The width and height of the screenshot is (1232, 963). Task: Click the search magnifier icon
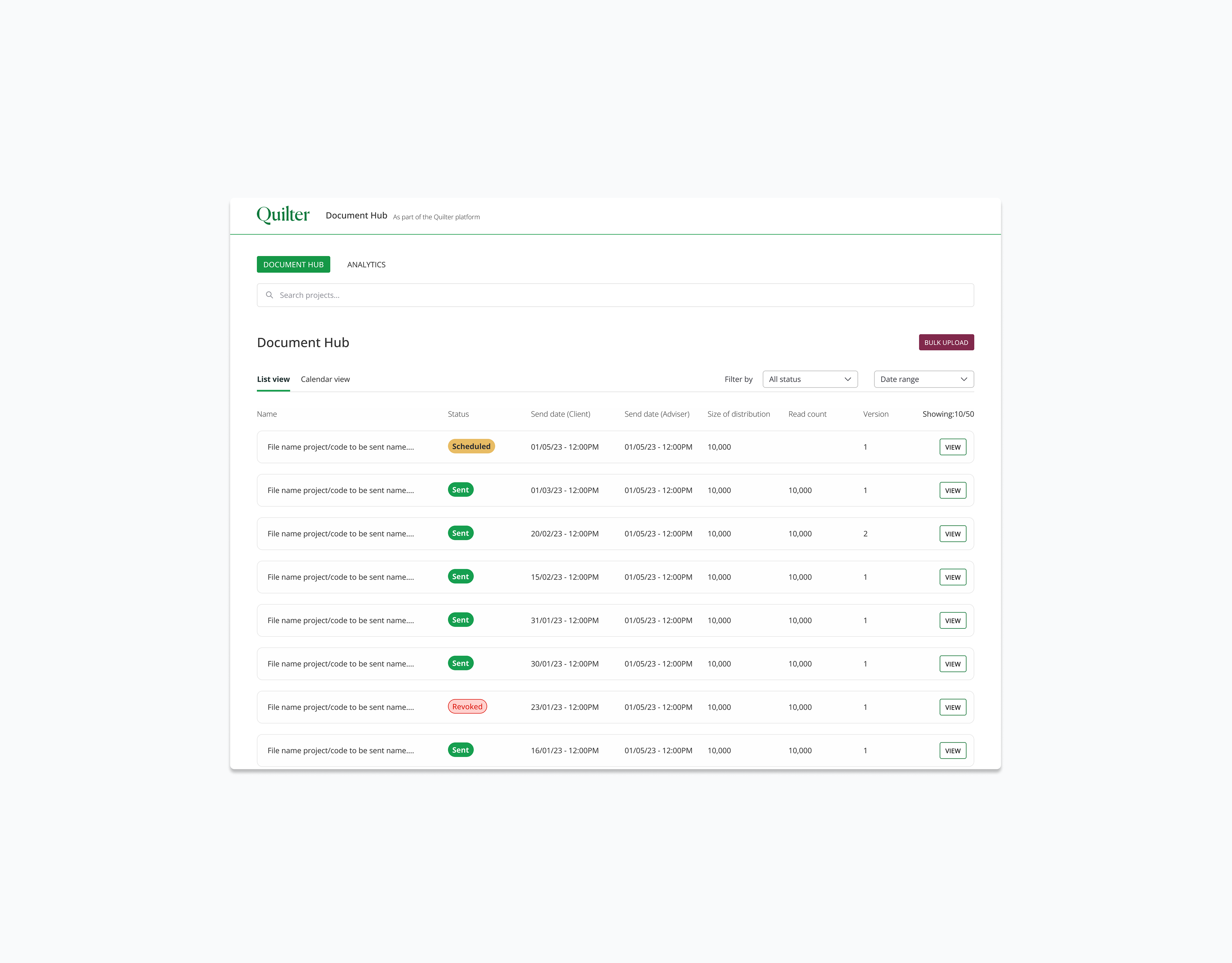pos(269,295)
